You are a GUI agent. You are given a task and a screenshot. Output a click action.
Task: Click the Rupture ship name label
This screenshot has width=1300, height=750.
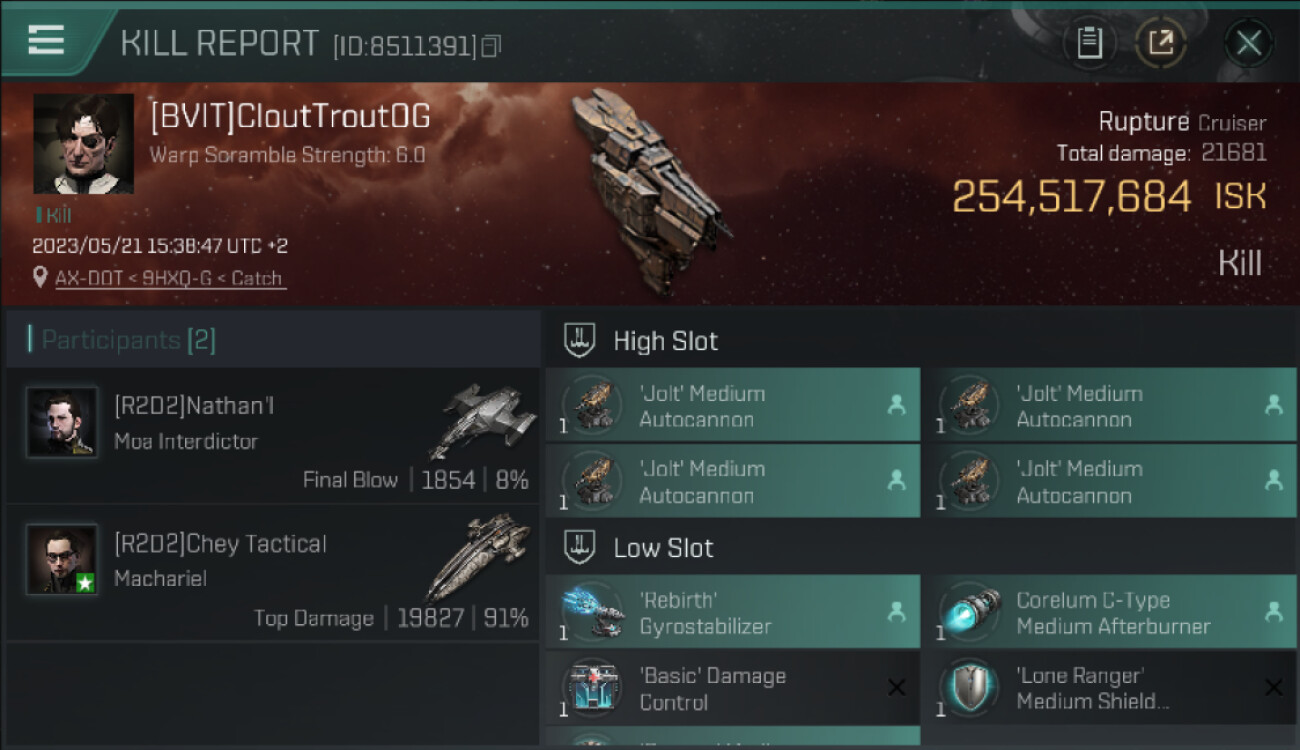1144,122
